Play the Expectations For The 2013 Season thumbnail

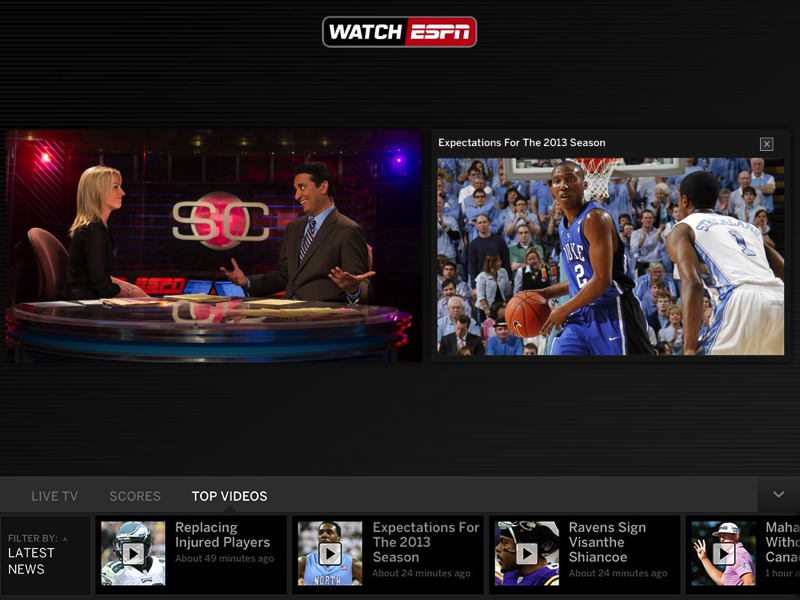click(330, 554)
